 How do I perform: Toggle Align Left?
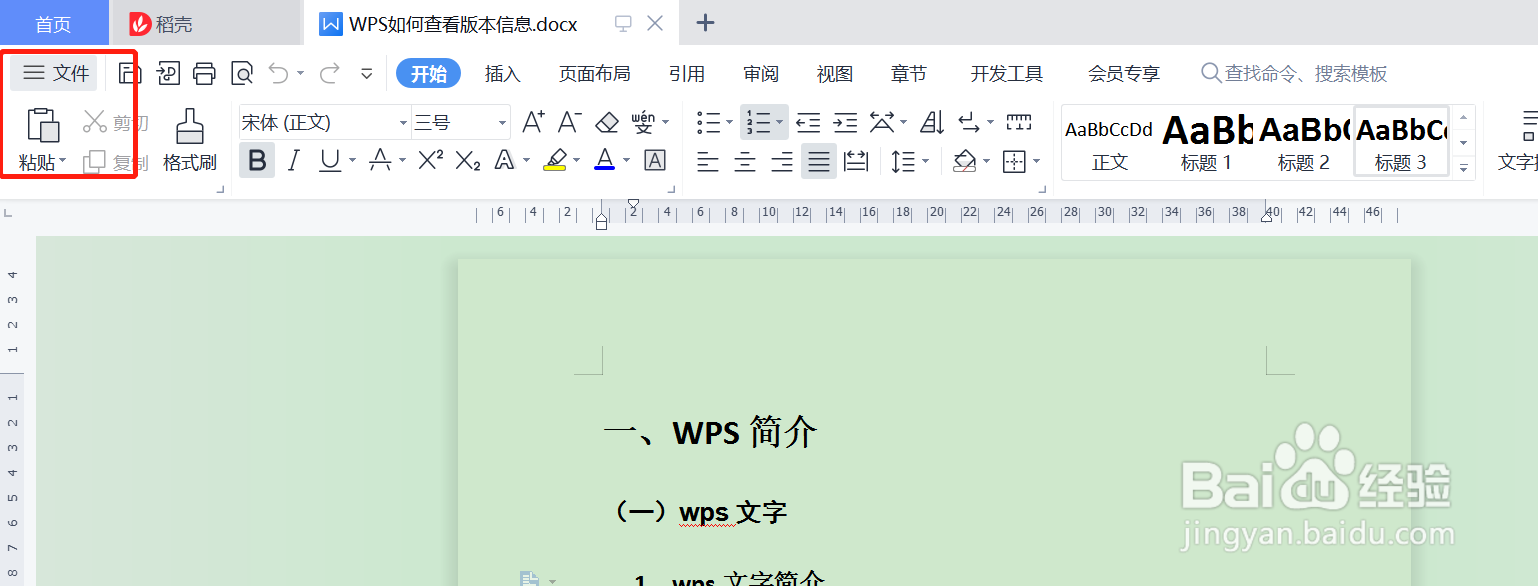pos(708,160)
